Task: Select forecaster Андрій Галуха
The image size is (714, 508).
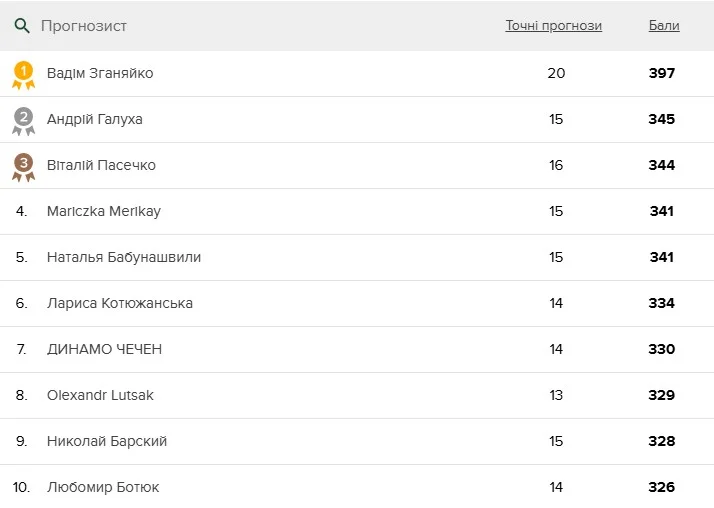Action: pos(95,119)
